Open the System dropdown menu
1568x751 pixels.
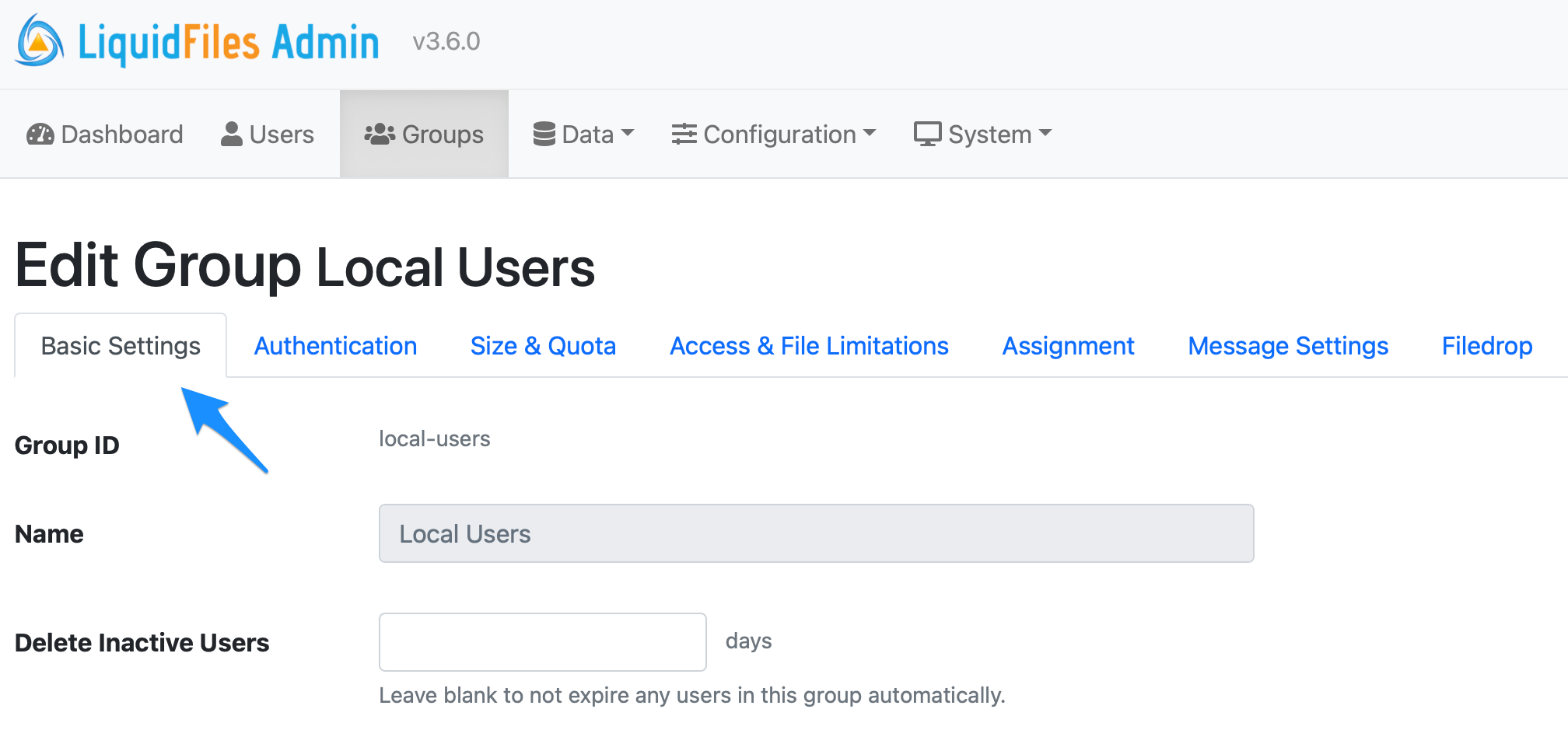click(982, 133)
